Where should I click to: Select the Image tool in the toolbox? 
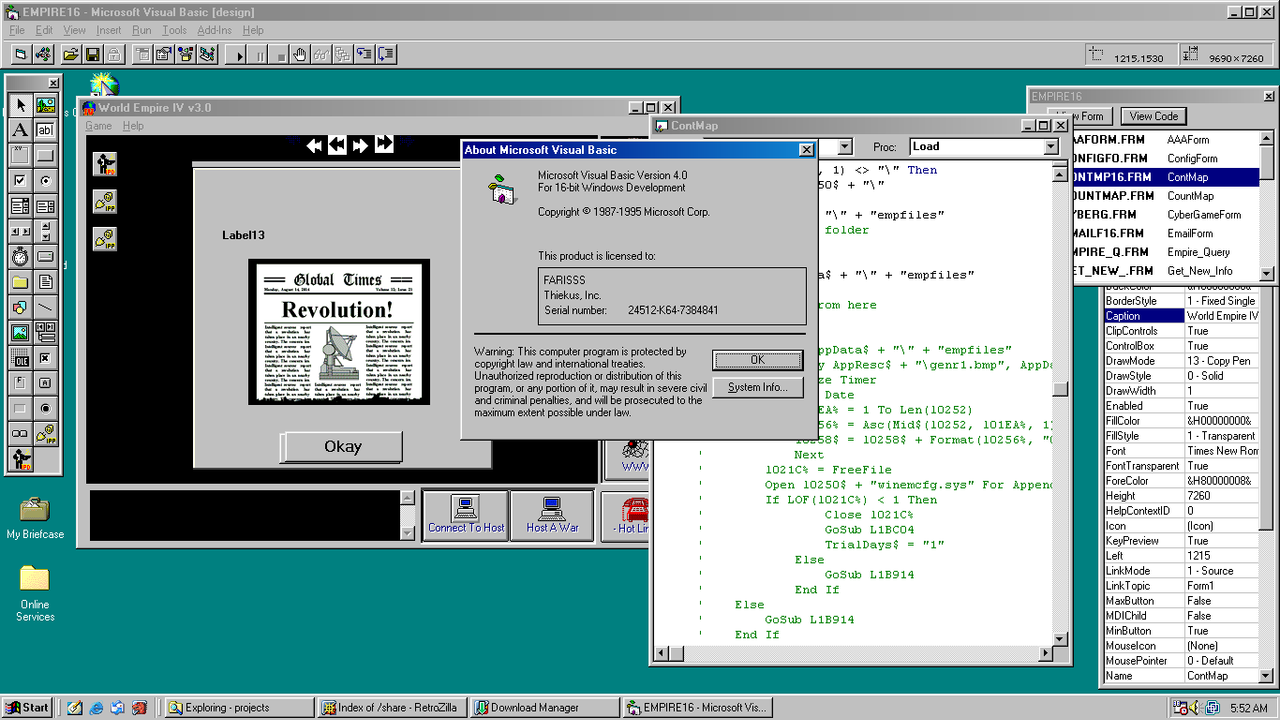click(x=20, y=333)
